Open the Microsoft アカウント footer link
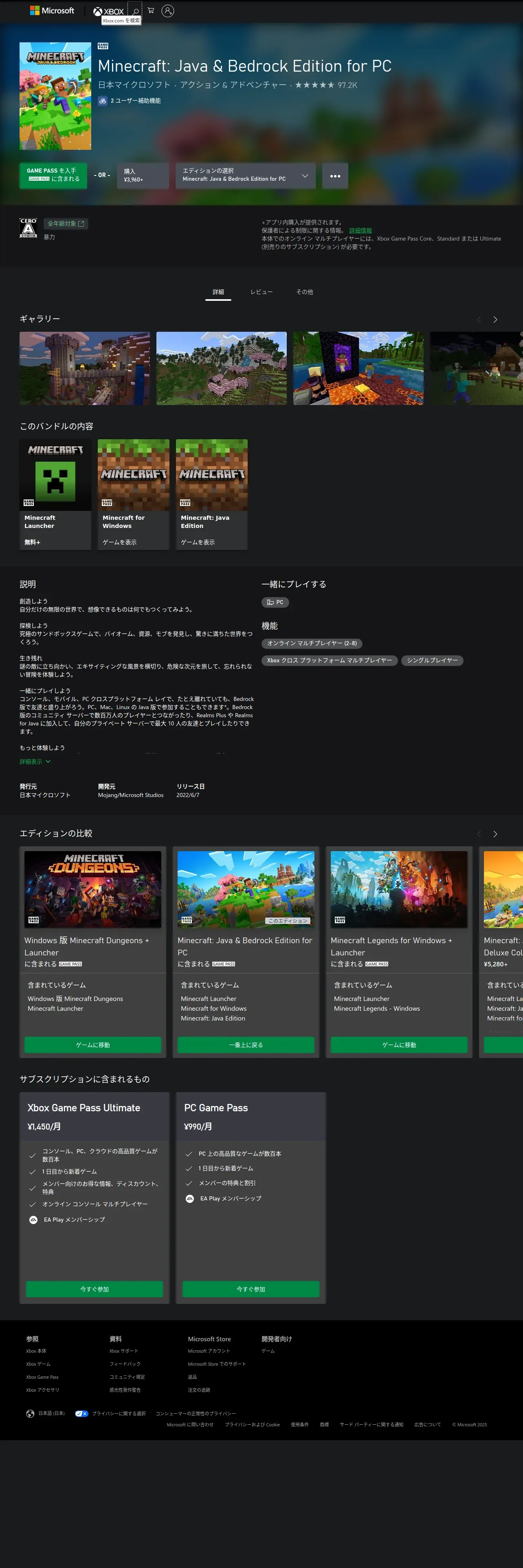The width and height of the screenshot is (523, 1568). (208, 1351)
